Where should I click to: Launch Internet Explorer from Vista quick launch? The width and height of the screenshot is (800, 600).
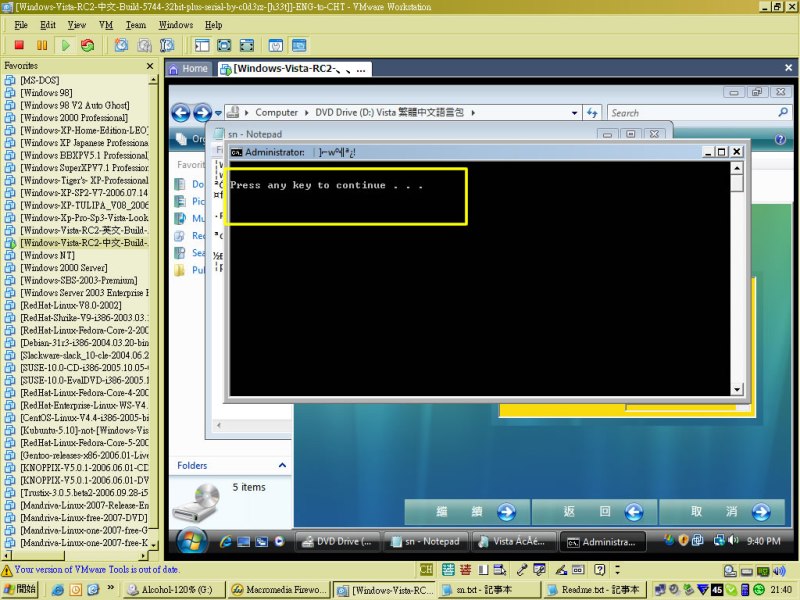(x=226, y=542)
